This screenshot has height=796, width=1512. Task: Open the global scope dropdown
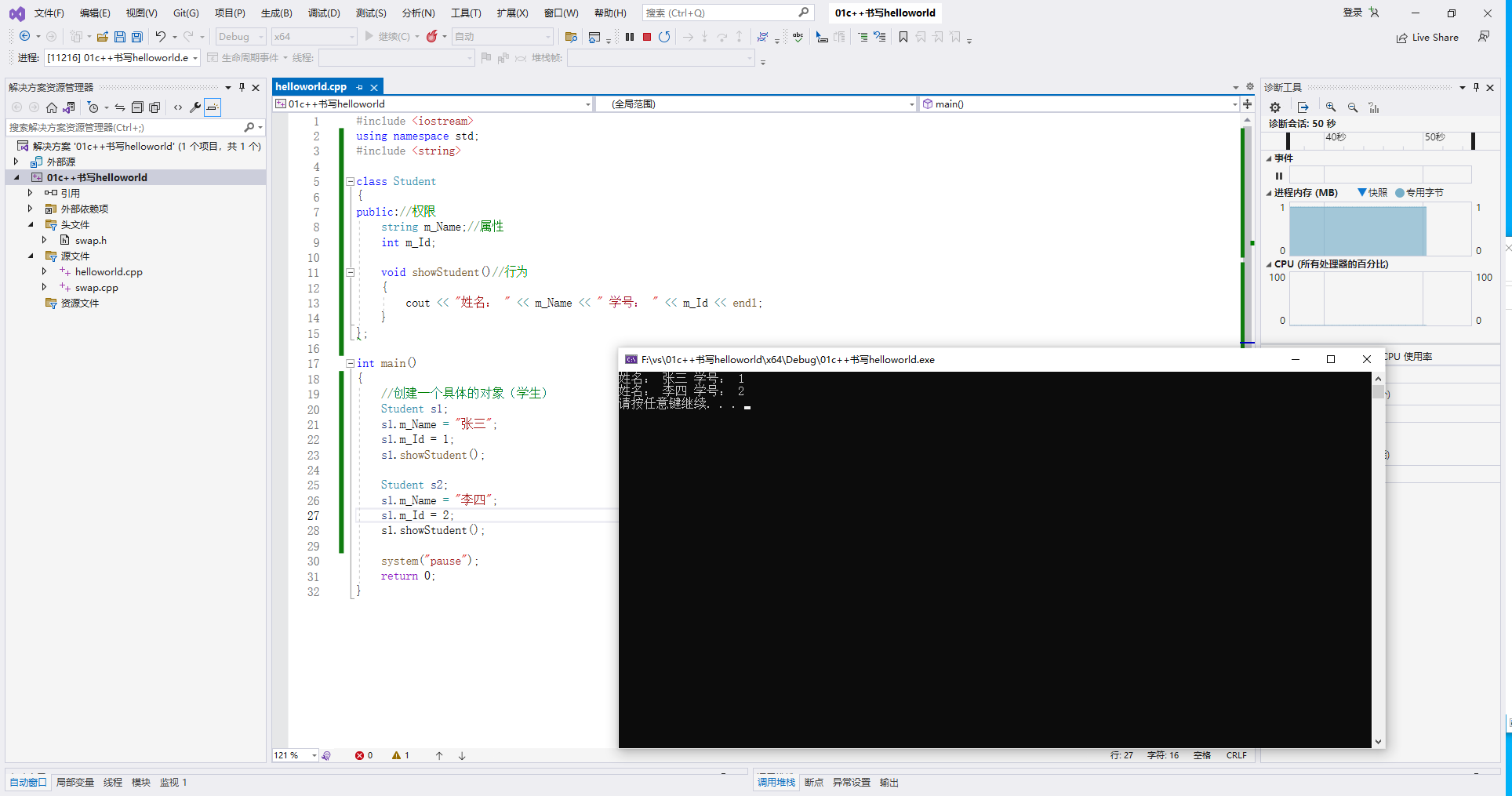pyautogui.click(x=756, y=104)
